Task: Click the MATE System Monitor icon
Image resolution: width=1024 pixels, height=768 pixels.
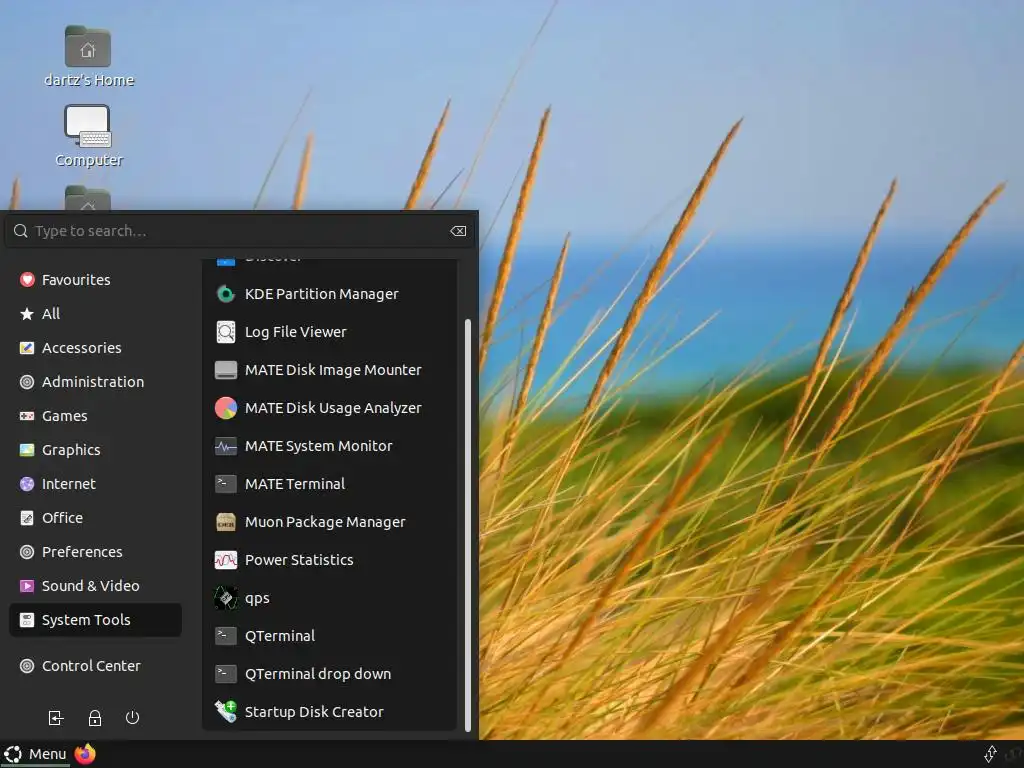Action: tap(225, 446)
